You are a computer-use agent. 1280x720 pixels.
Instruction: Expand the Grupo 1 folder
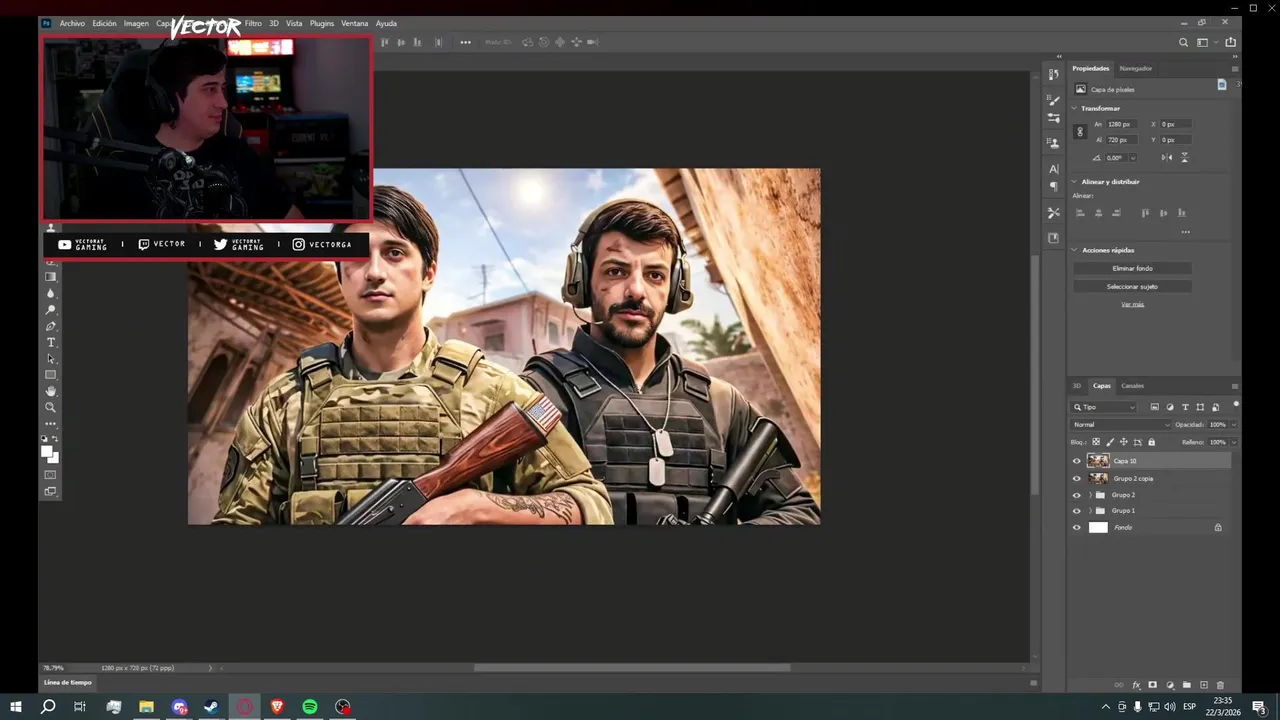1090,511
